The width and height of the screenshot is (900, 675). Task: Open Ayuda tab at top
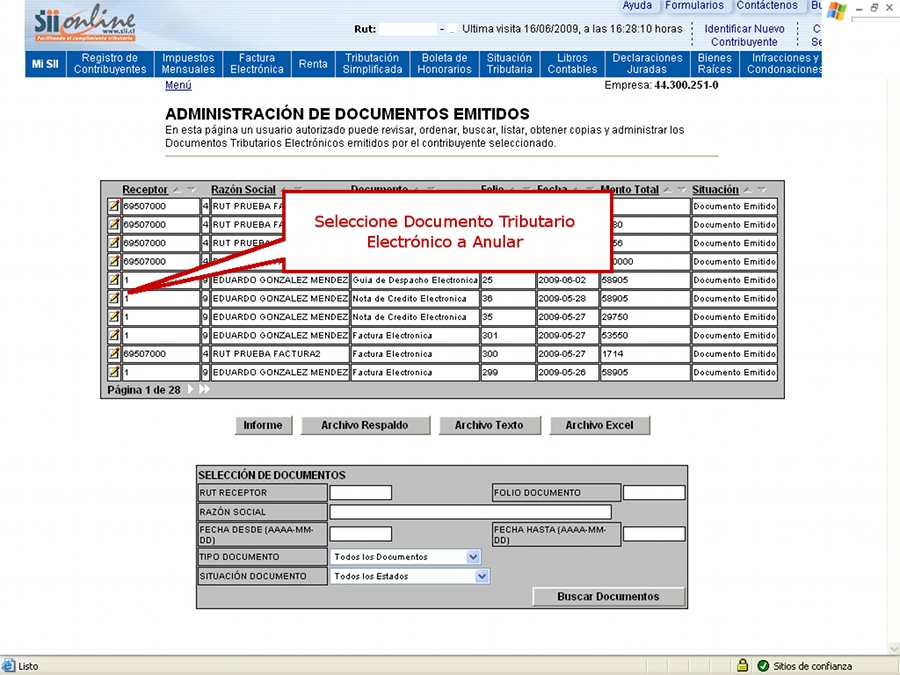[x=637, y=6]
